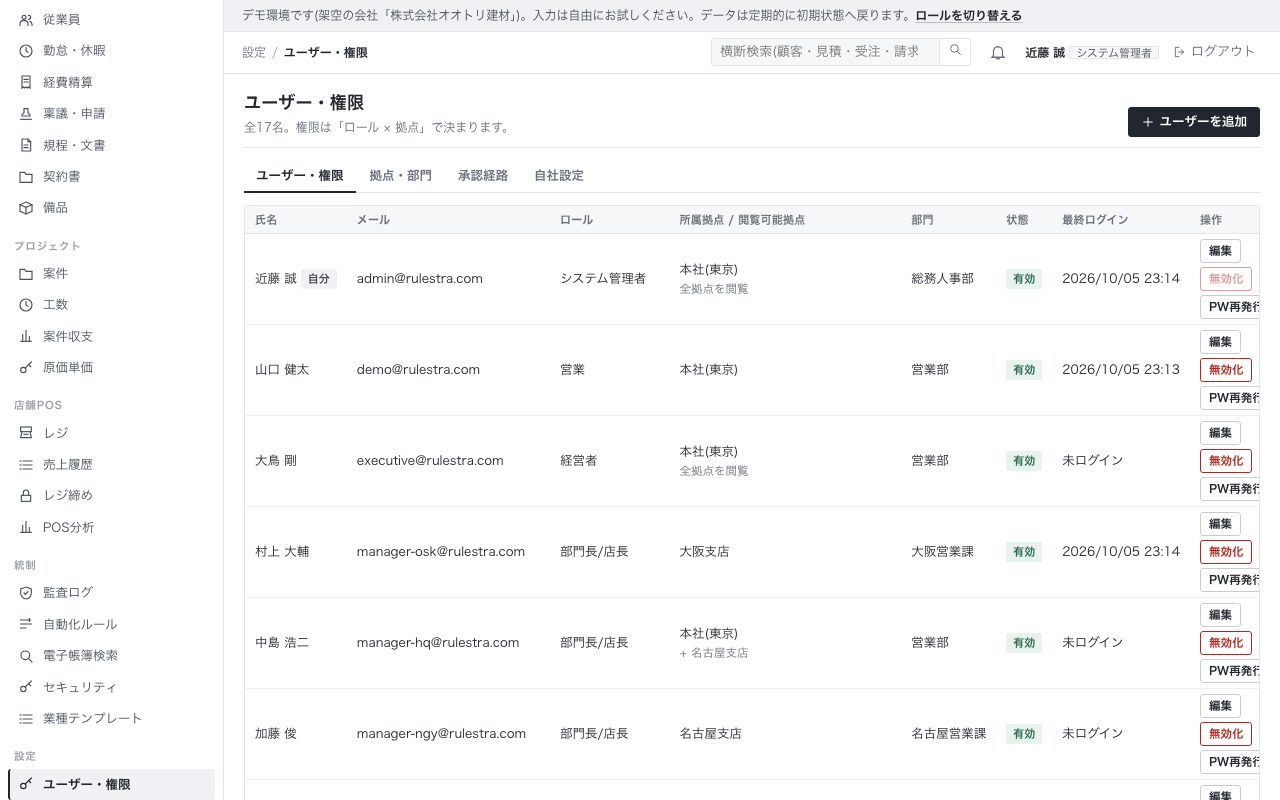Click the 案件収支 chart icon

26,336
